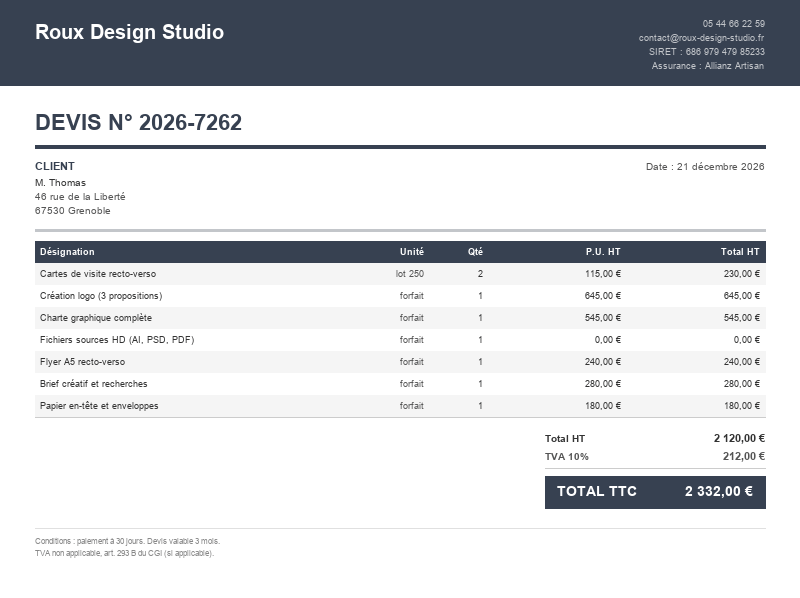
Task: Click the lot 250 unit cell
Action: 410,274
